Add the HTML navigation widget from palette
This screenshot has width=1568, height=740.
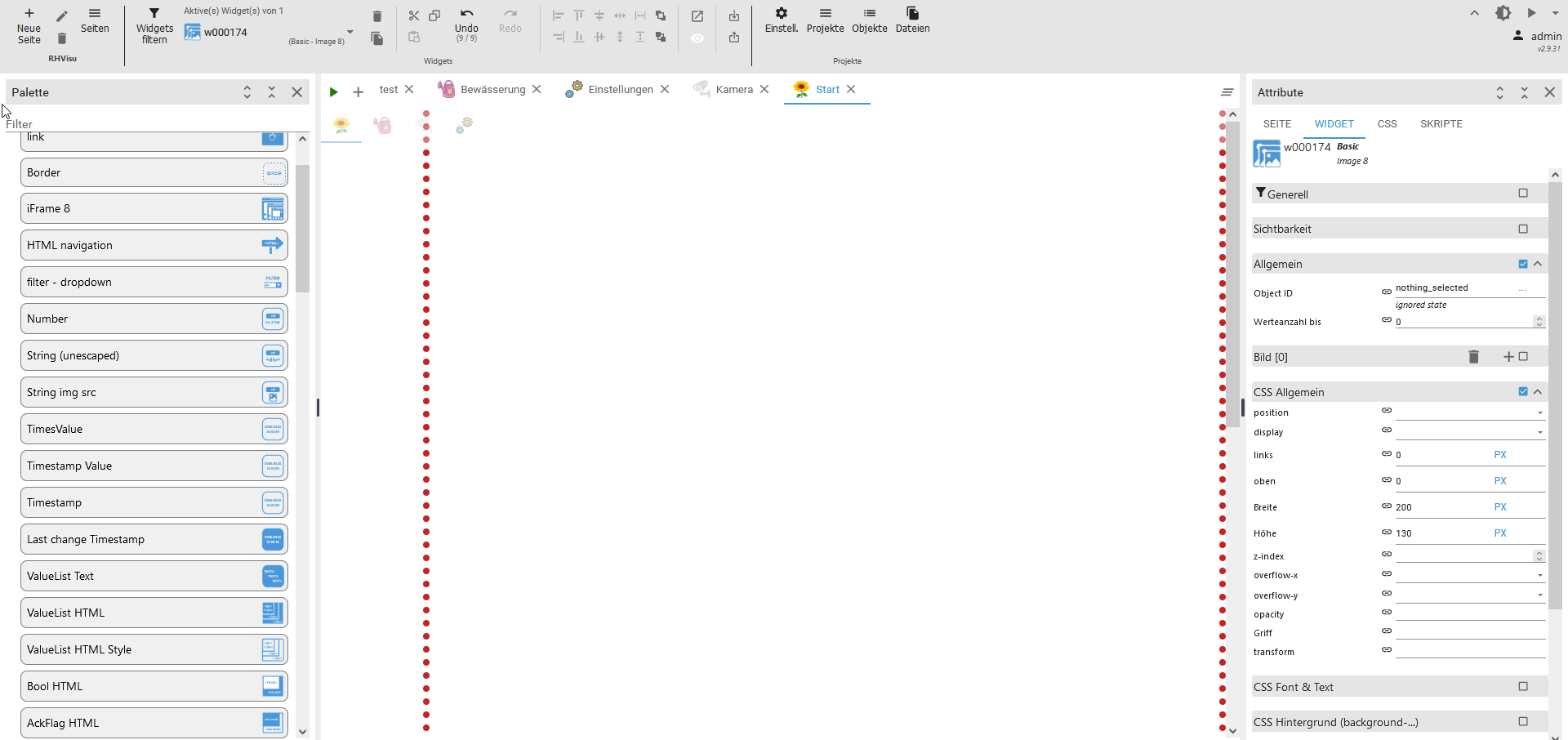[154, 245]
